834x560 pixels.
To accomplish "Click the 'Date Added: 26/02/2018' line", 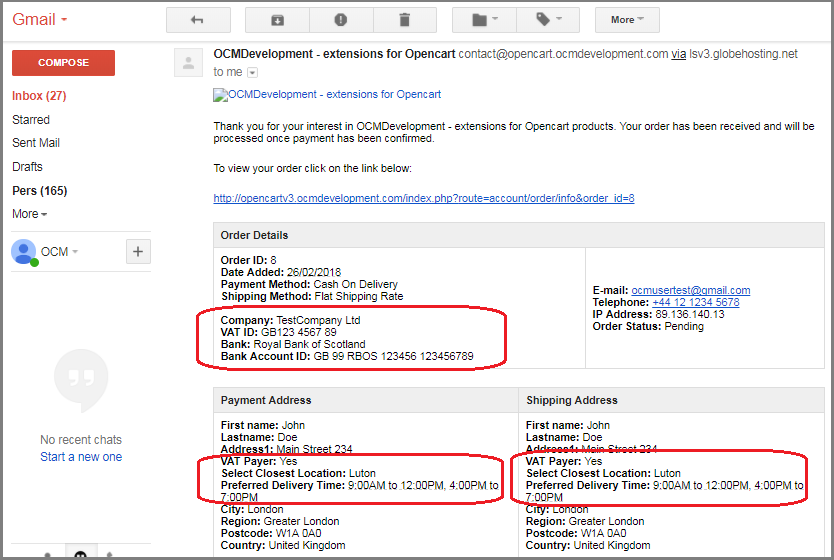I will click(x=281, y=272).
